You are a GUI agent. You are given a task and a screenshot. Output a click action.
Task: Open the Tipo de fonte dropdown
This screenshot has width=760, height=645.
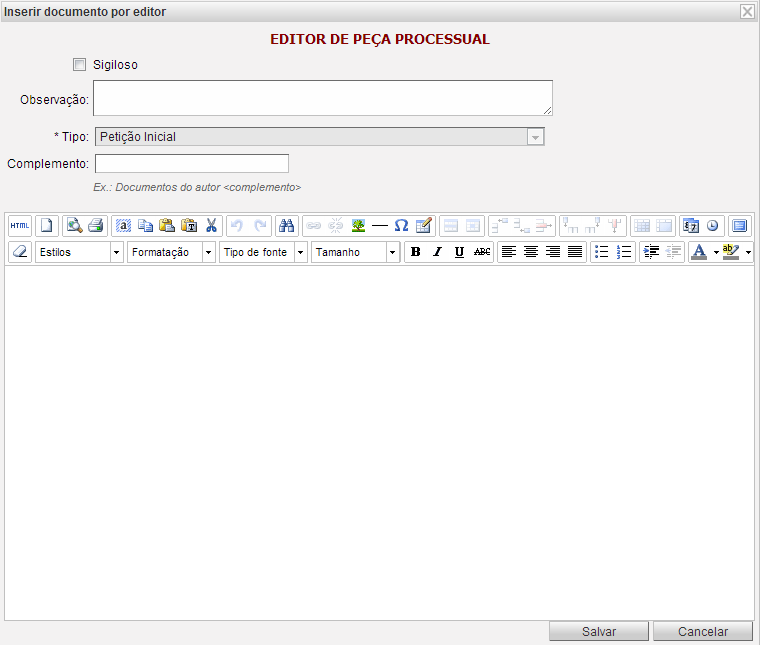(x=263, y=252)
